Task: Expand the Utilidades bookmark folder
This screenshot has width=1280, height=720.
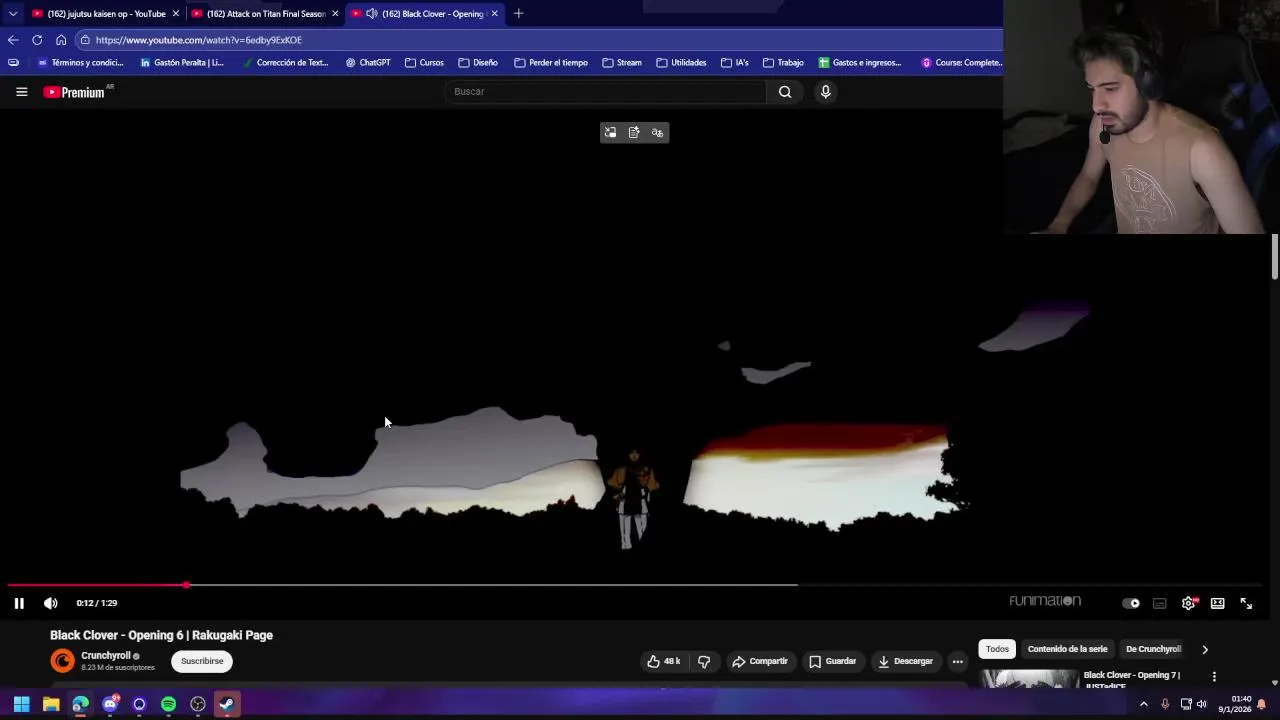Action: click(x=681, y=63)
